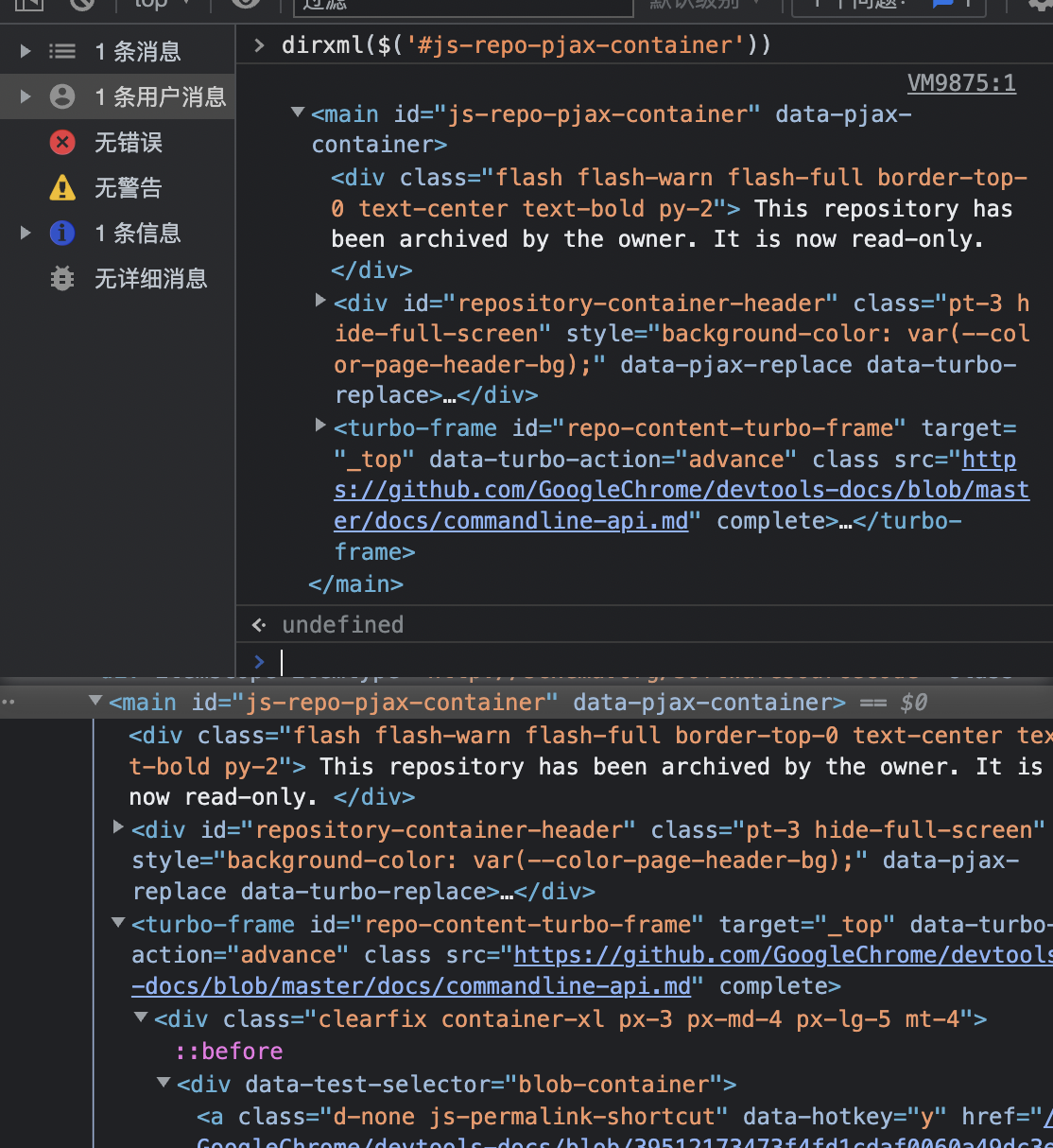This screenshot has height=1148, width=1053.
Task: Open the turbo-frame src github link in Elements
Action: (x=593, y=970)
